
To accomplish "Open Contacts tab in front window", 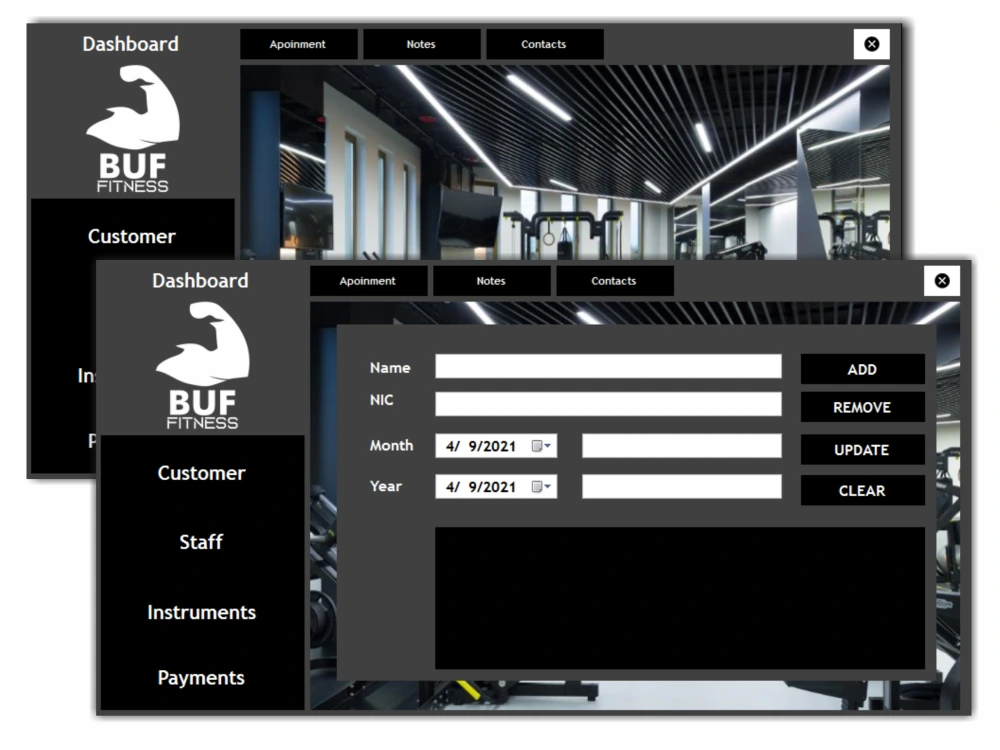I will 614,281.
